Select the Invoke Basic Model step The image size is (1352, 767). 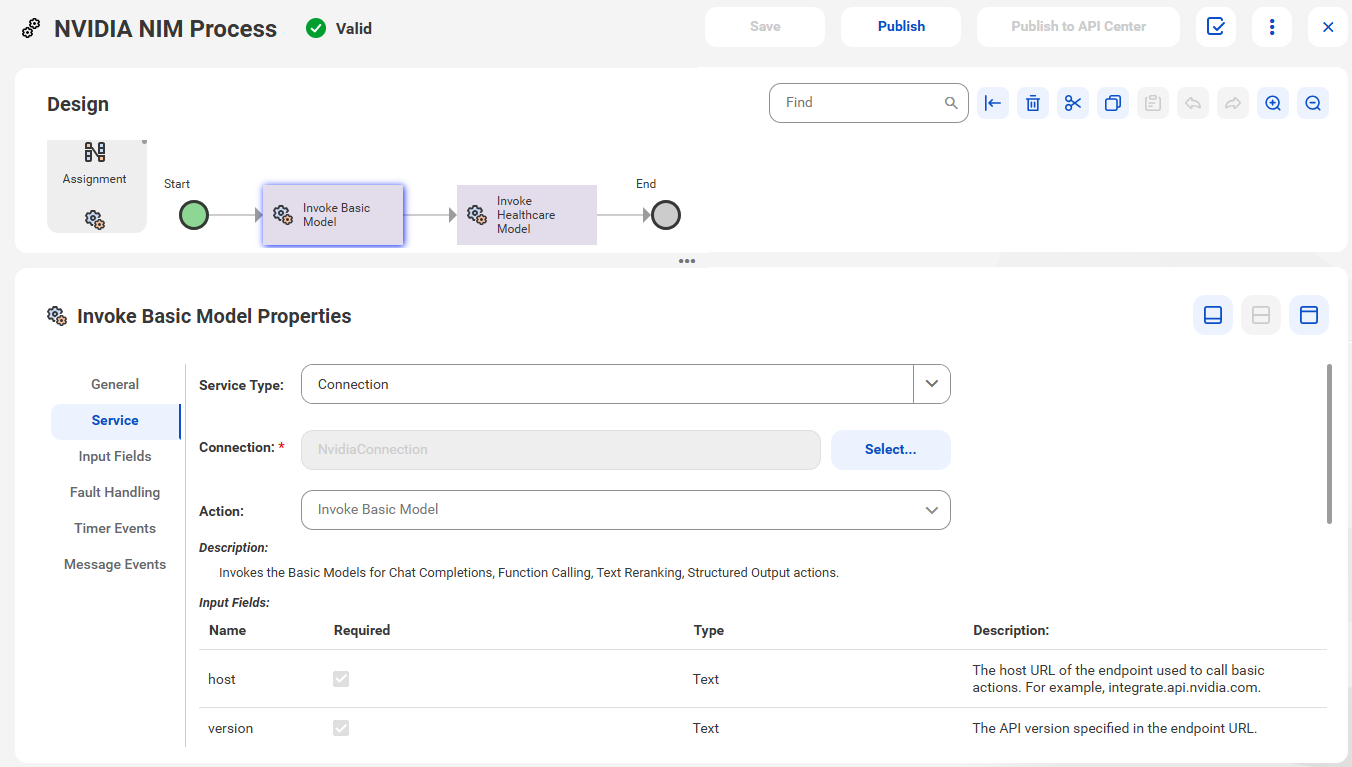pyautogui.click(x=333, y=215)
